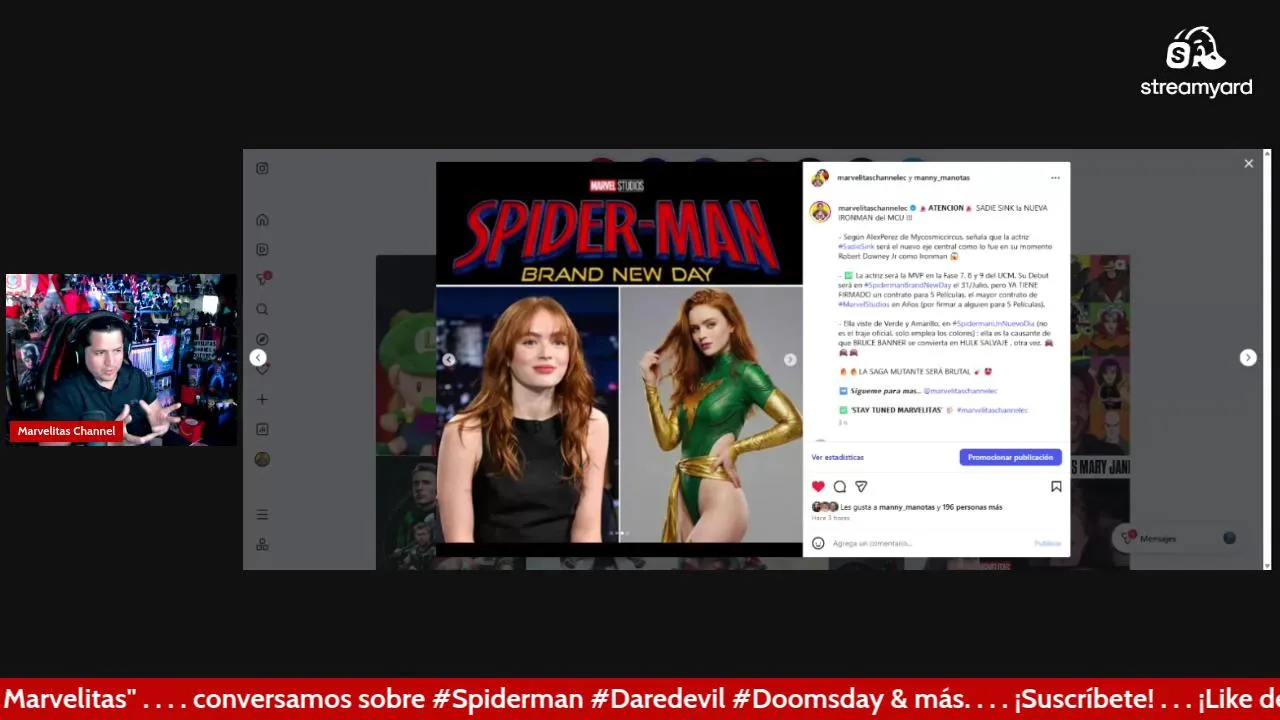Click the Instagram logo in the sidebar

[262, 168]
